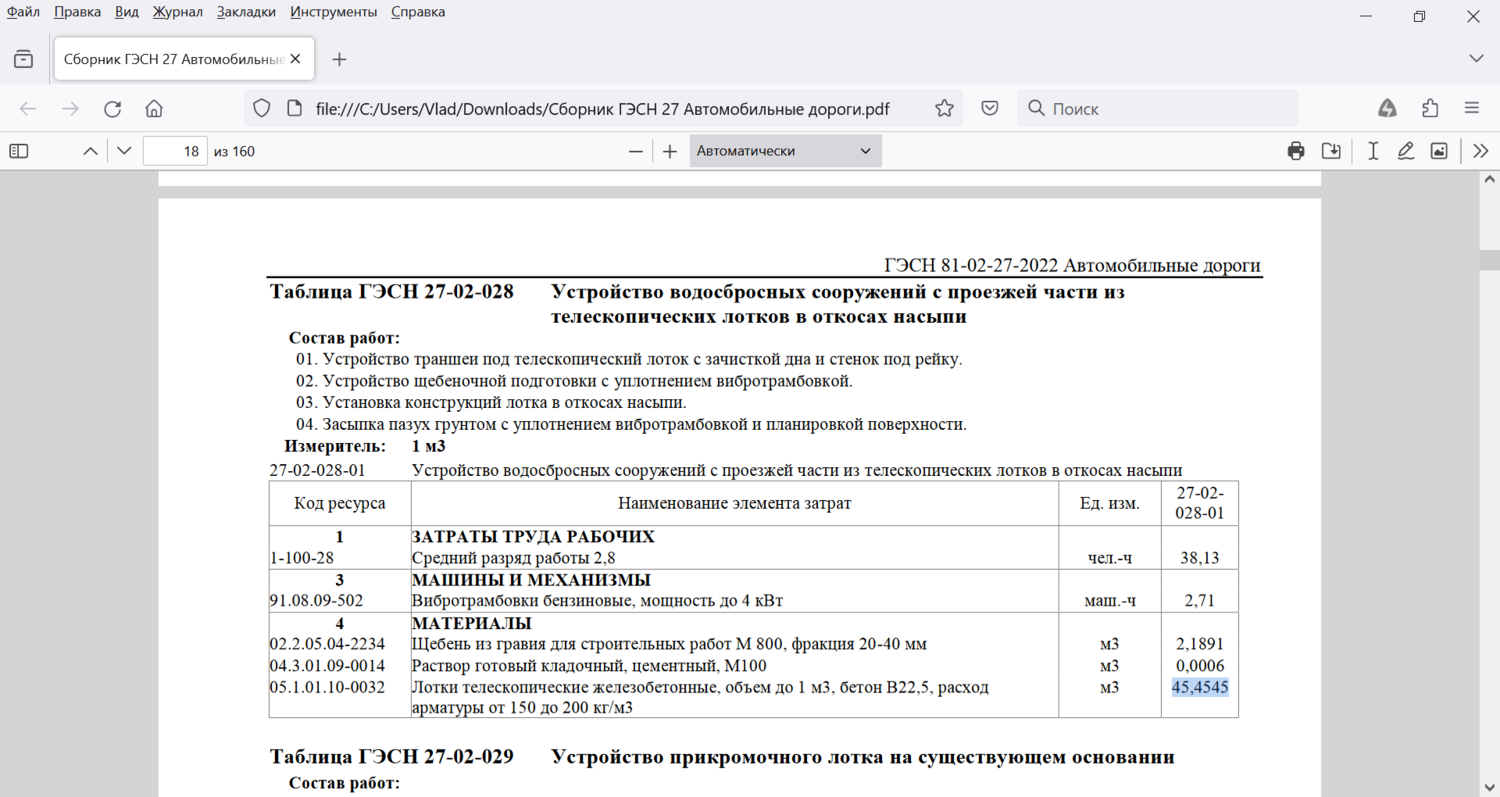Open the zoom level dropdown 'Автоматически'
This screenshot has height=797, width=1500.
point(785,151)
